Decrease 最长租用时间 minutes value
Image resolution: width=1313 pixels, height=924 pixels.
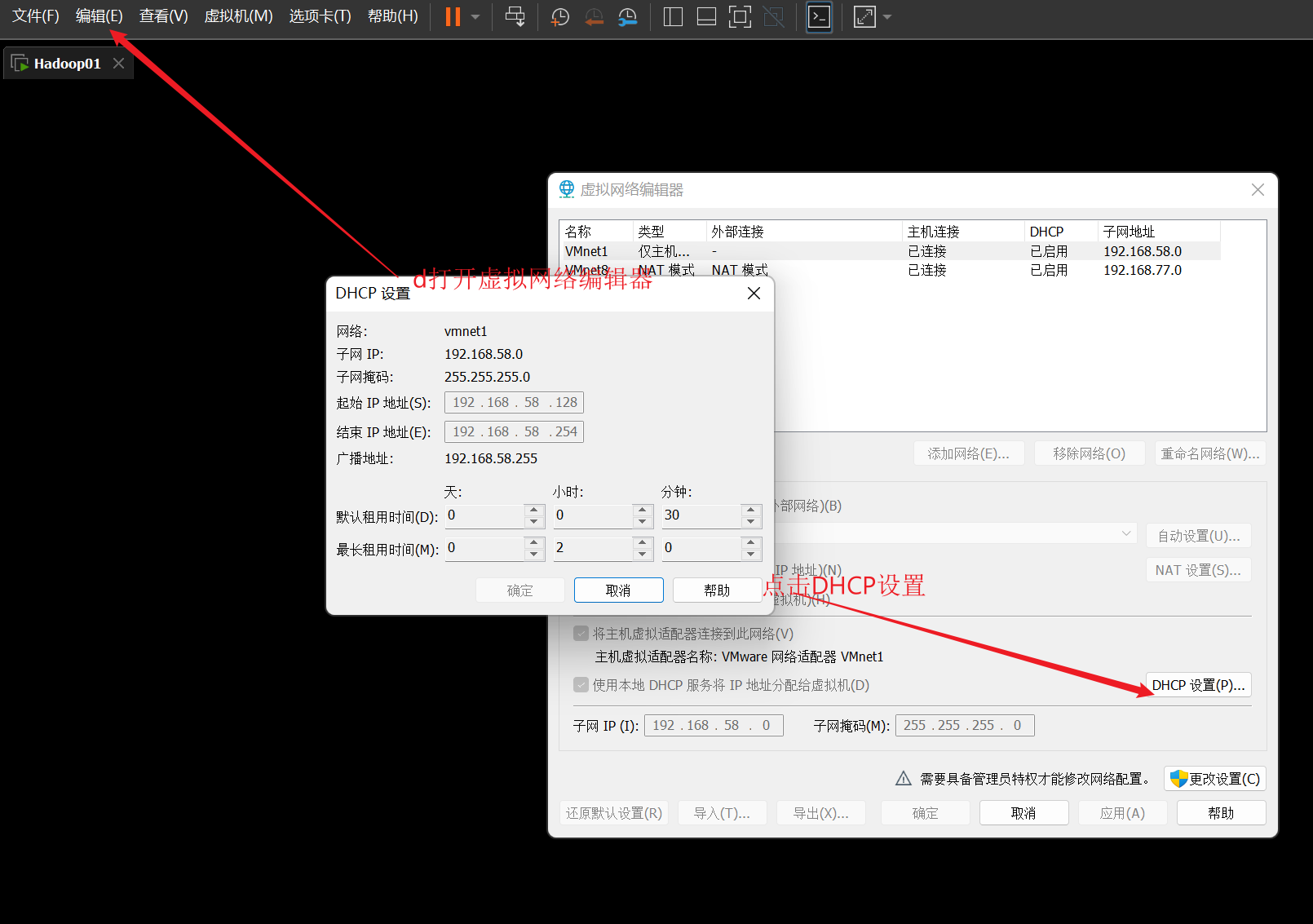point(751,555)
